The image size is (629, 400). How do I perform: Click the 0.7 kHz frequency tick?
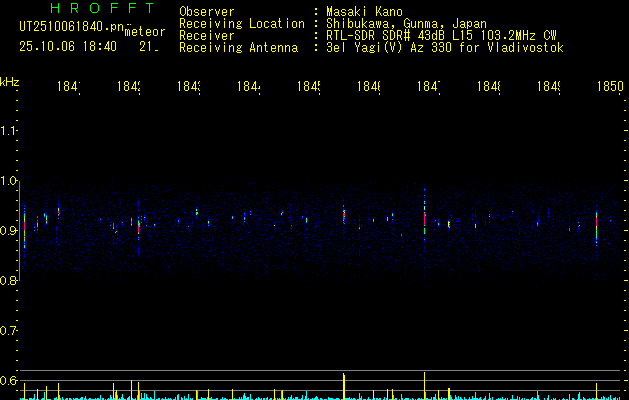coord(9,330)
